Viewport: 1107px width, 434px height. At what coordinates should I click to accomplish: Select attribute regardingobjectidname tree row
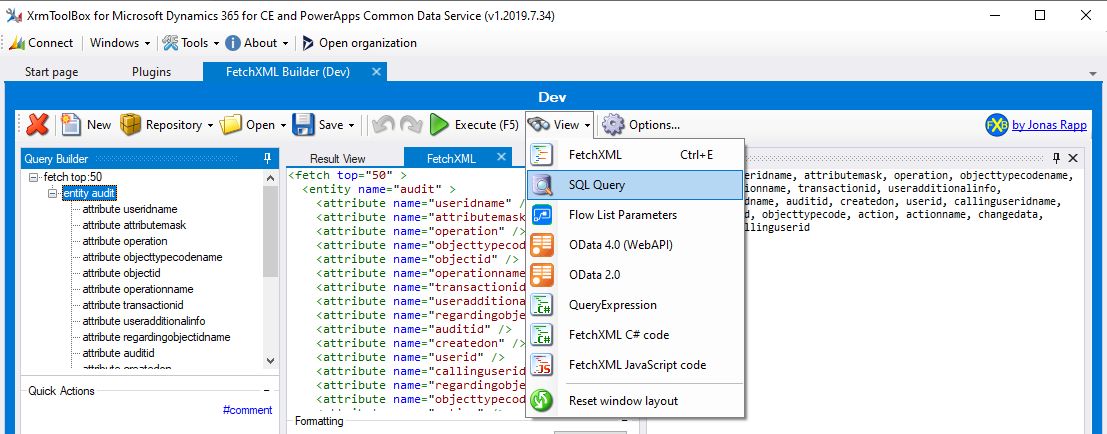156,337
